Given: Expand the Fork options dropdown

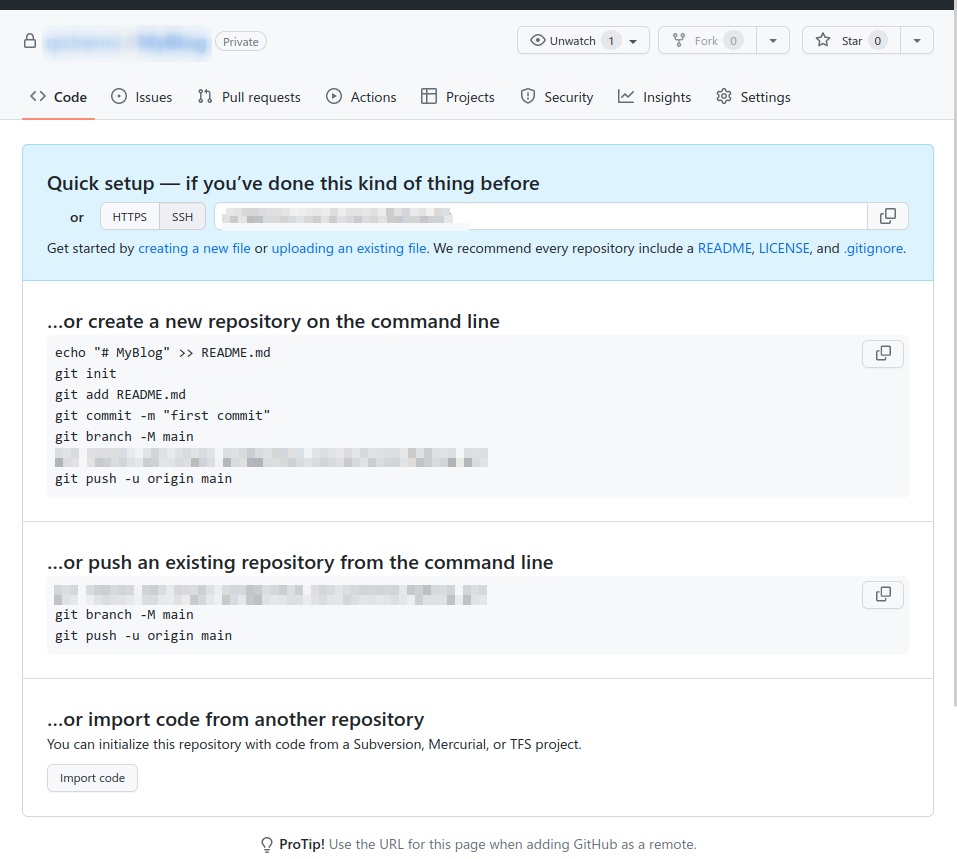Looking at the screenshot, I should point(773,41).
